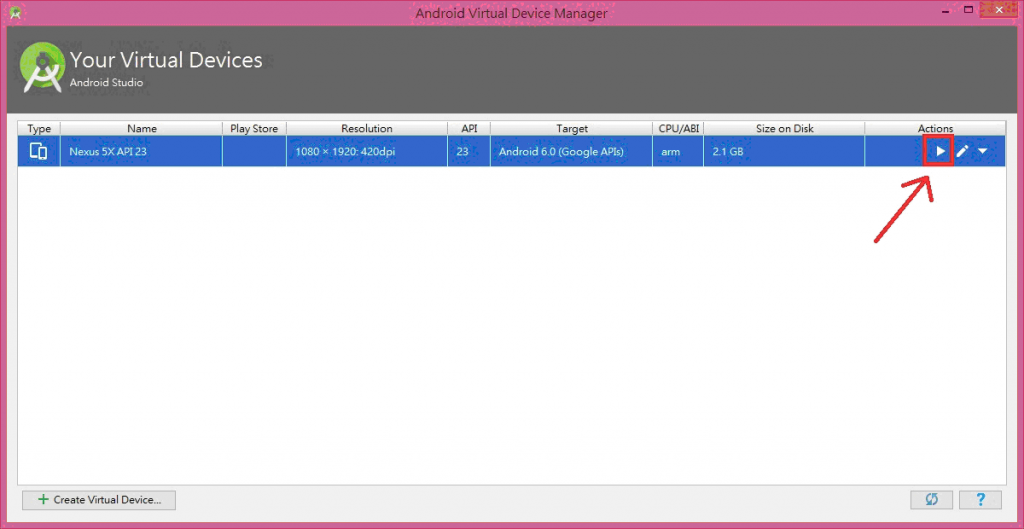Viewport: 1024px width, 529px height.
Task: Minimize the Android Virtual Device Manager window
Action: pyautogui.click(x=945, y=11)
